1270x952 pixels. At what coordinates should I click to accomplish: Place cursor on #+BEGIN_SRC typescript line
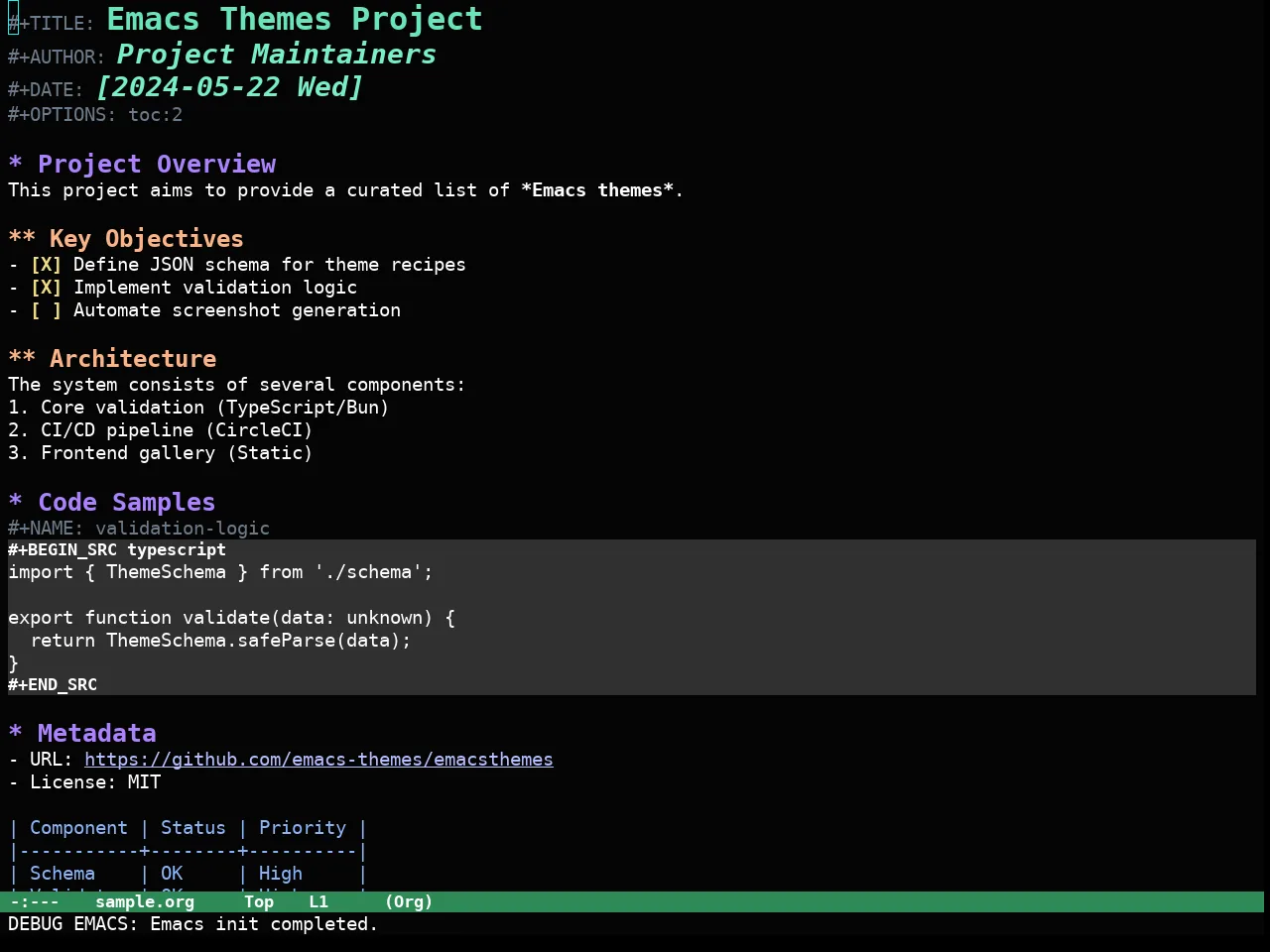pos(117,549)
